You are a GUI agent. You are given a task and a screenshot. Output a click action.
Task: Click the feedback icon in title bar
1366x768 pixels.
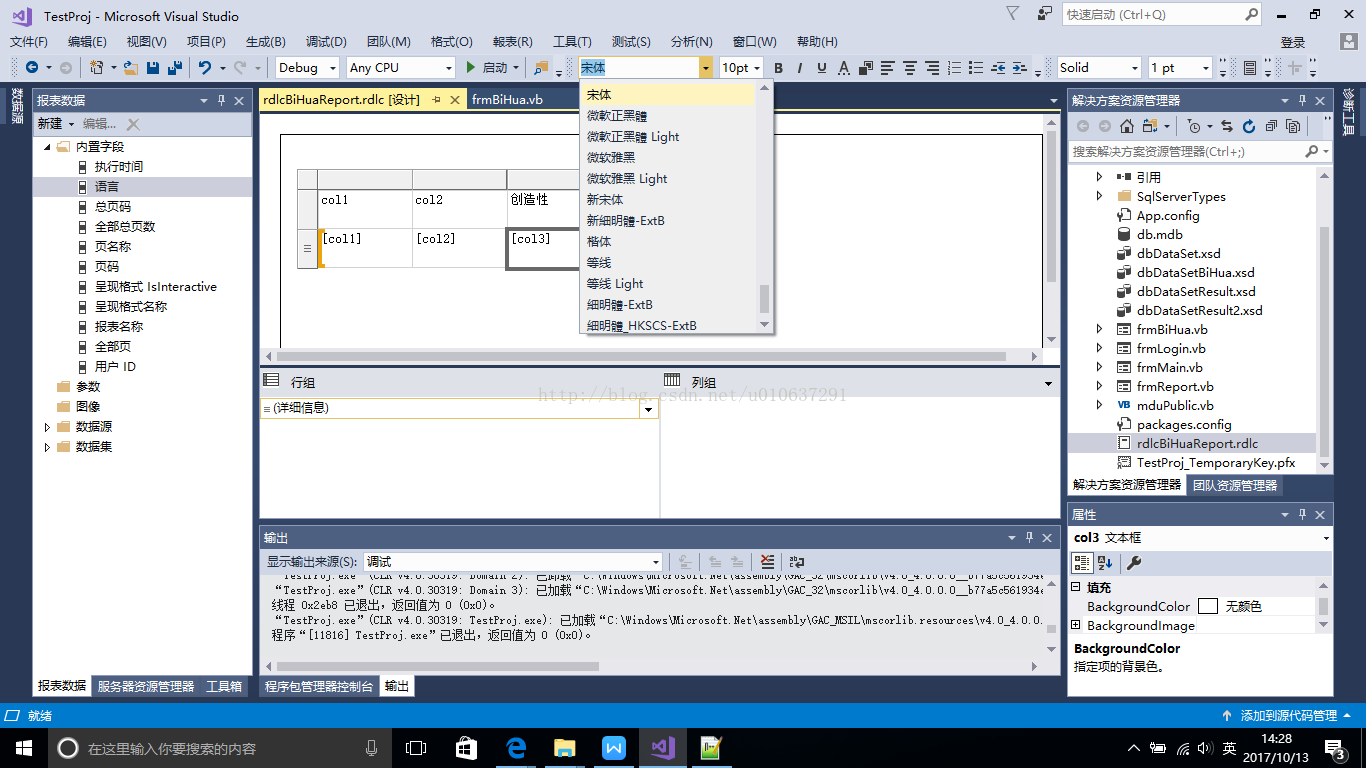coord(1044,14)
